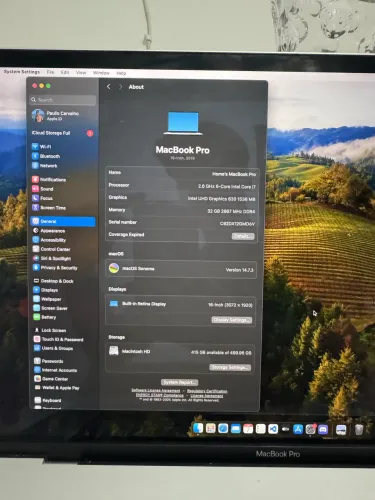Open the View menu
The height and width of the screenshot is (500, 375).
[x=81, y=72]
